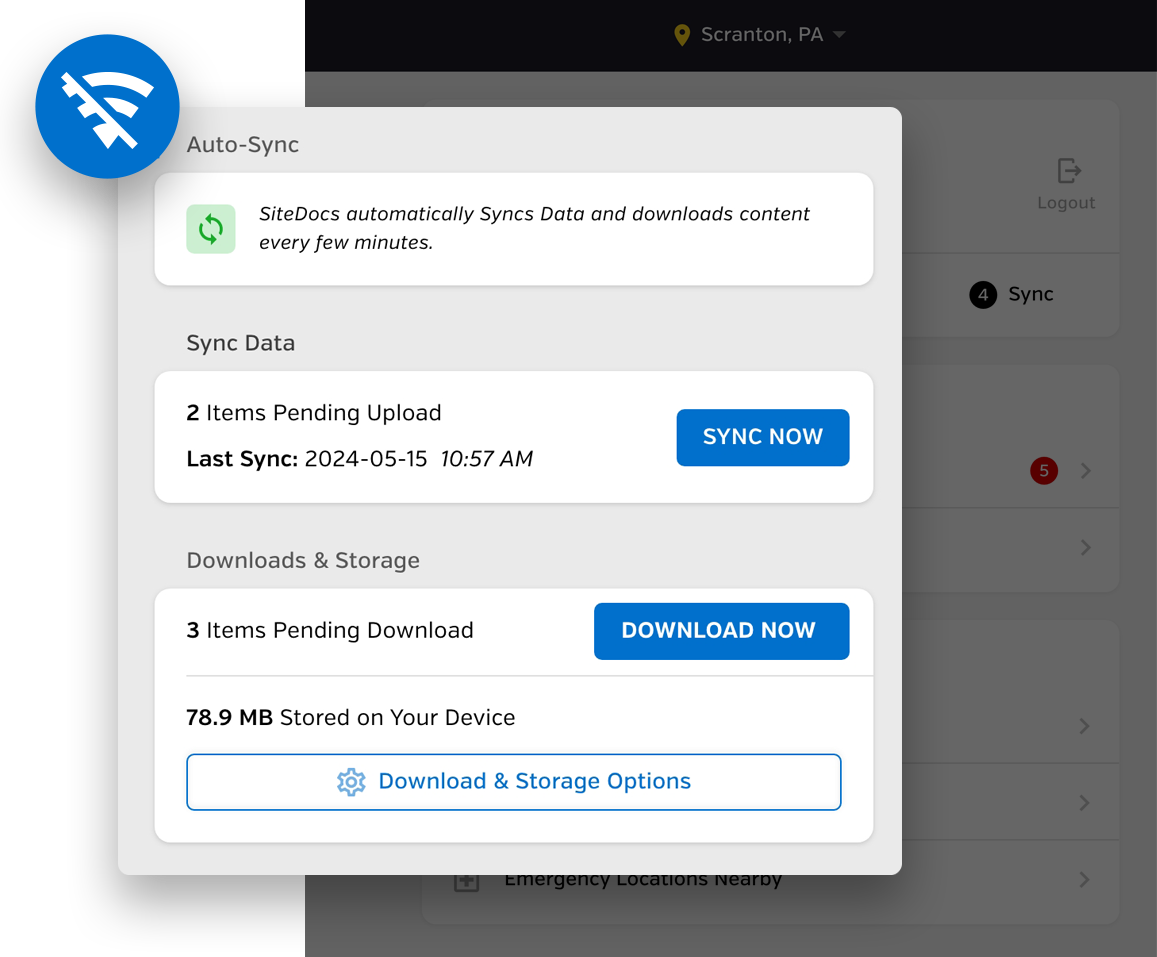Click the black 4 badge beside Sync
This screenshot has width=1157, height=957.
coord(983,295)
